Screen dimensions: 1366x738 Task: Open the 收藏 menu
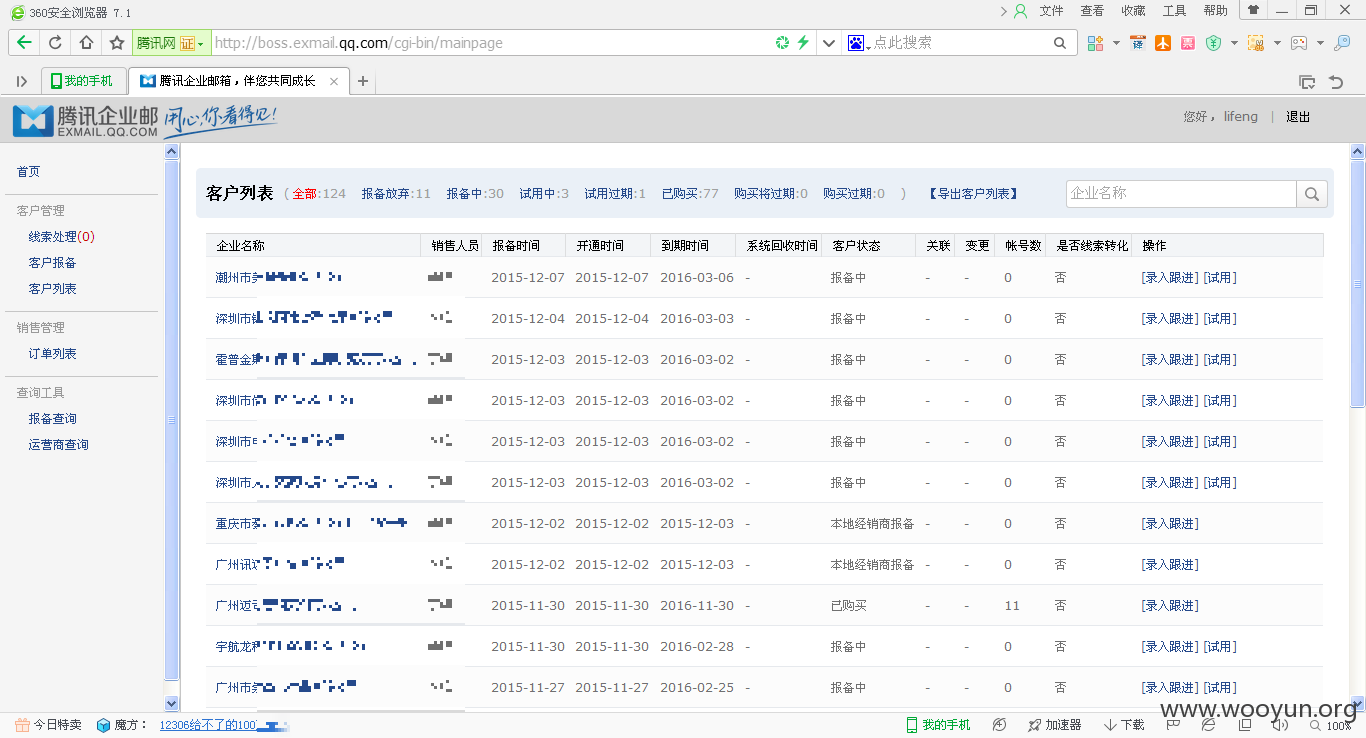pos(1133,11)
